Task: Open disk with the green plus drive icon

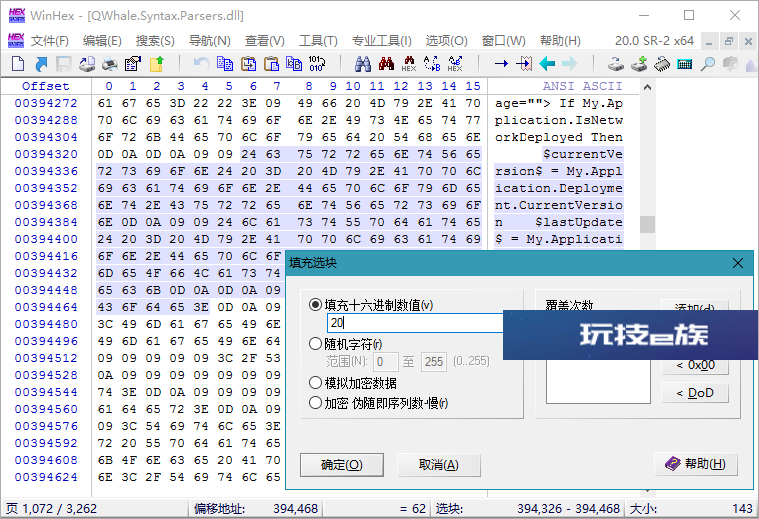Action: (639, 63)
